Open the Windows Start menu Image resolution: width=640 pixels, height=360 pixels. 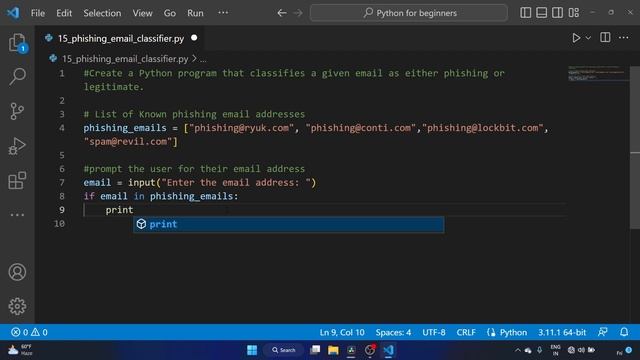point(252,350)
